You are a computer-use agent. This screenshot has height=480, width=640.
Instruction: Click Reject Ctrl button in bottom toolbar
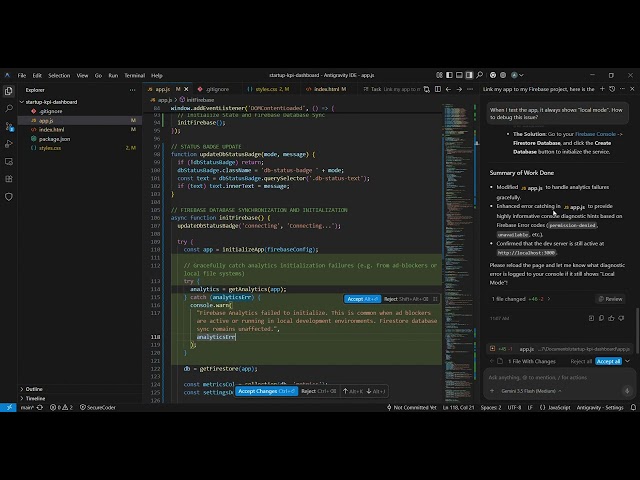319,391
